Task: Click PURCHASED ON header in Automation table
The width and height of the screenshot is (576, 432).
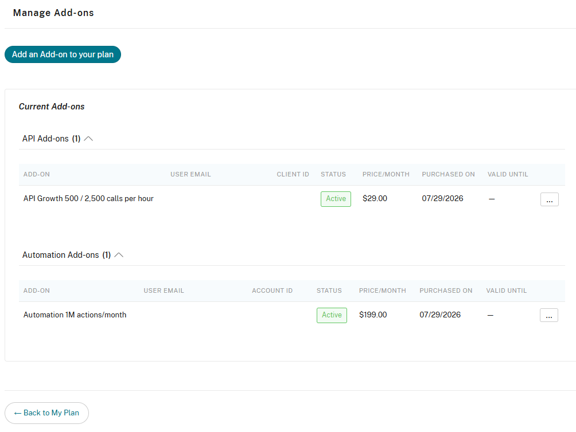Action: click(x=446, y=291)
